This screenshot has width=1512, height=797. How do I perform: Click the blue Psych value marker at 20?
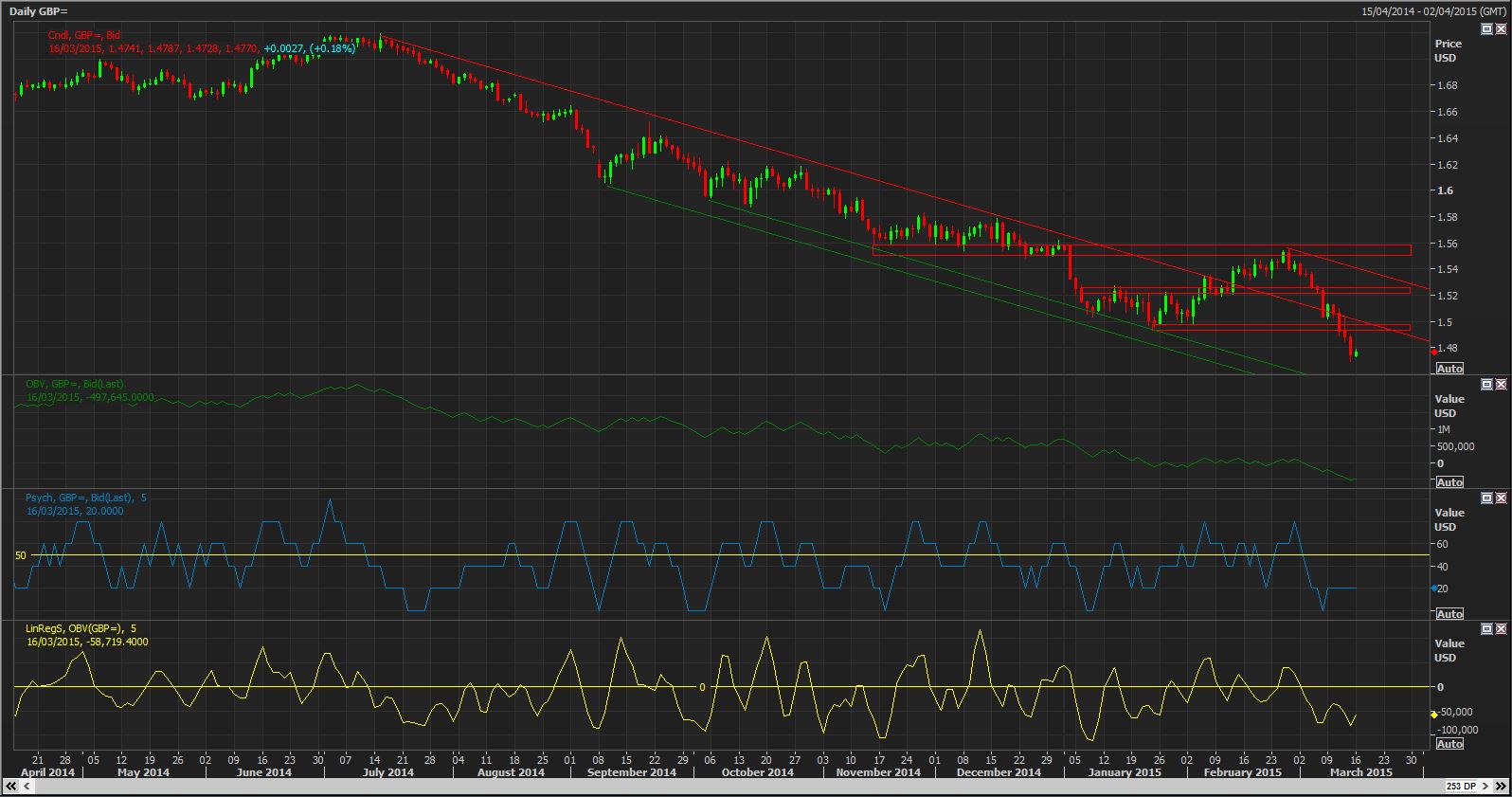[x=1433, y=589]
